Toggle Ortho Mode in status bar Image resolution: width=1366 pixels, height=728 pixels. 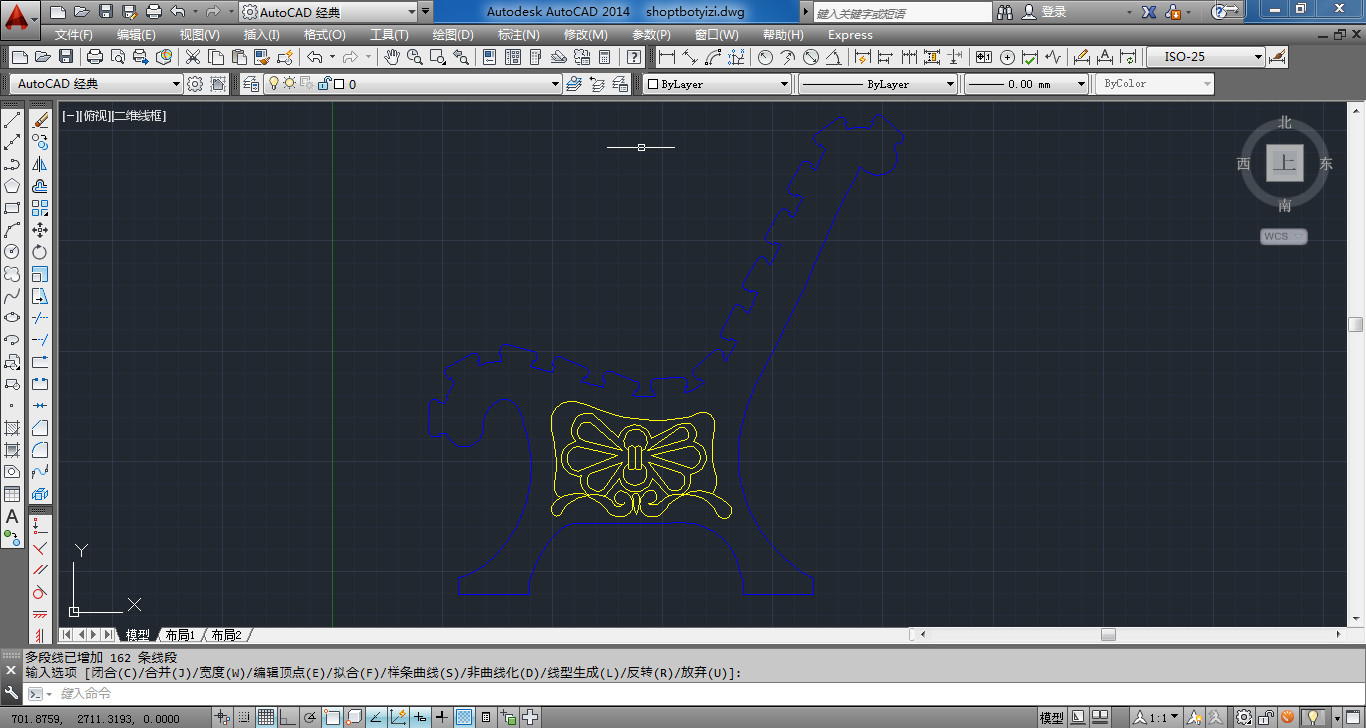click(289, 717)
